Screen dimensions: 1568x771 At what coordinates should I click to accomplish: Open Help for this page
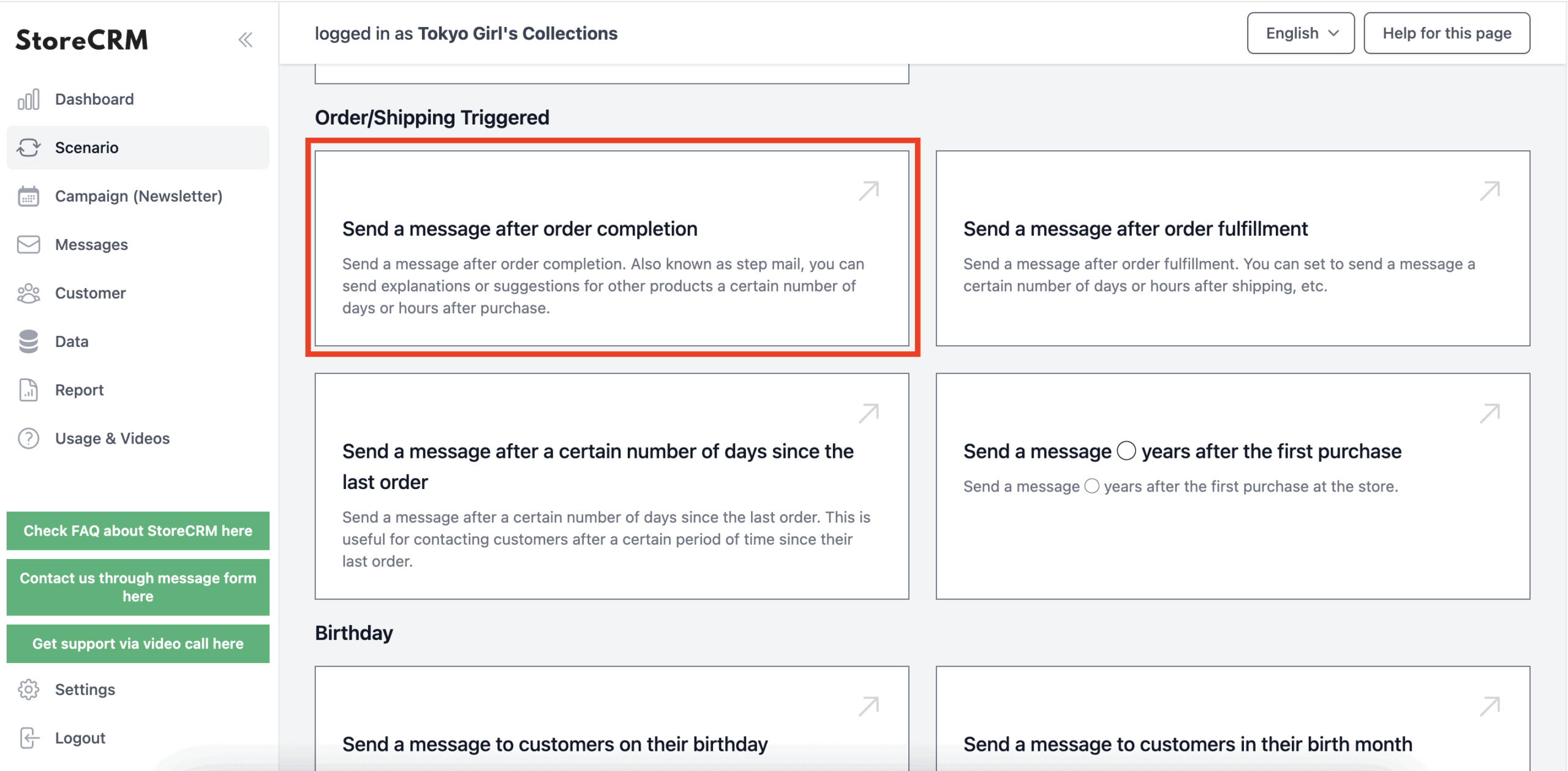[1446, 33]
